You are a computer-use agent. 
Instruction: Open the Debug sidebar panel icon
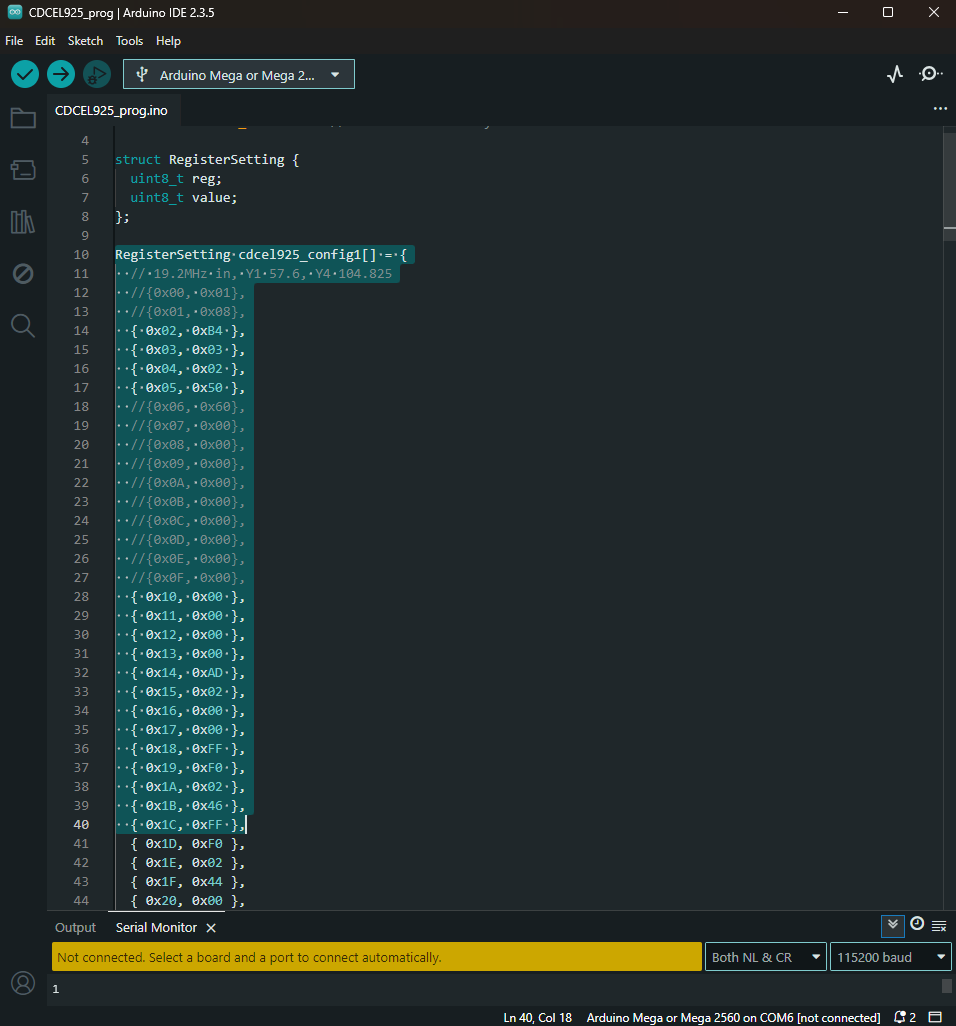pyautogui.click(x=23, y=274)
